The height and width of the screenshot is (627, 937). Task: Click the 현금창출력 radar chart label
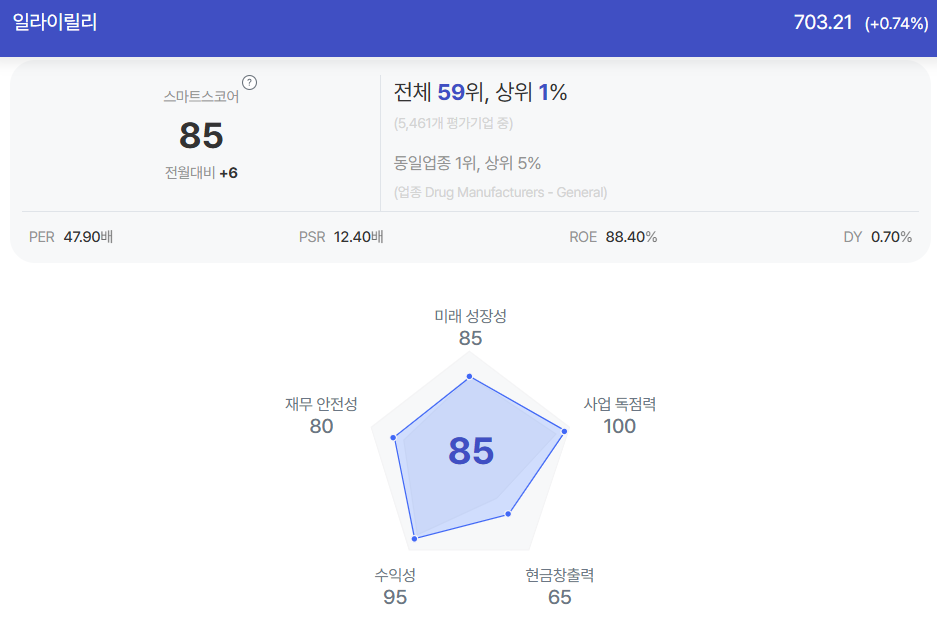559,574
